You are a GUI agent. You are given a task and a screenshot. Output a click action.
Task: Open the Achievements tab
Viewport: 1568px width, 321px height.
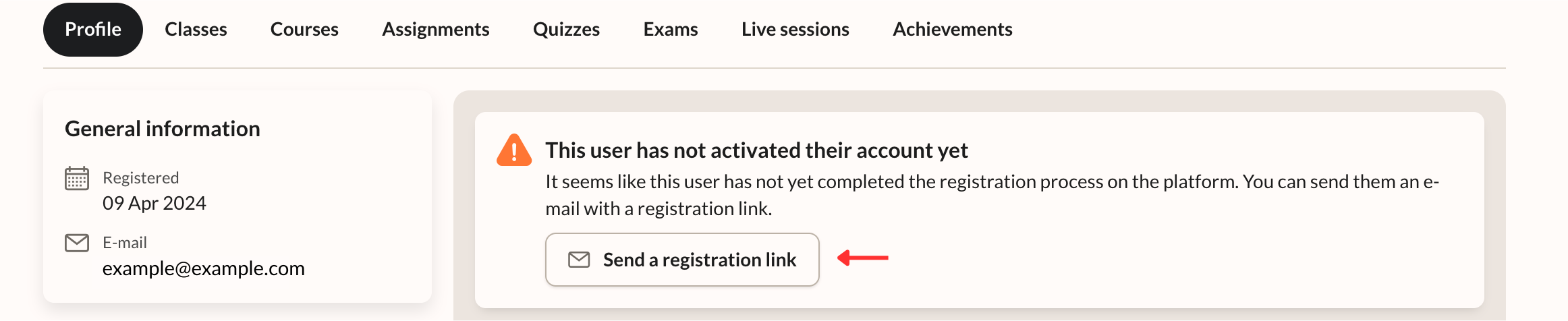point(953,30)
